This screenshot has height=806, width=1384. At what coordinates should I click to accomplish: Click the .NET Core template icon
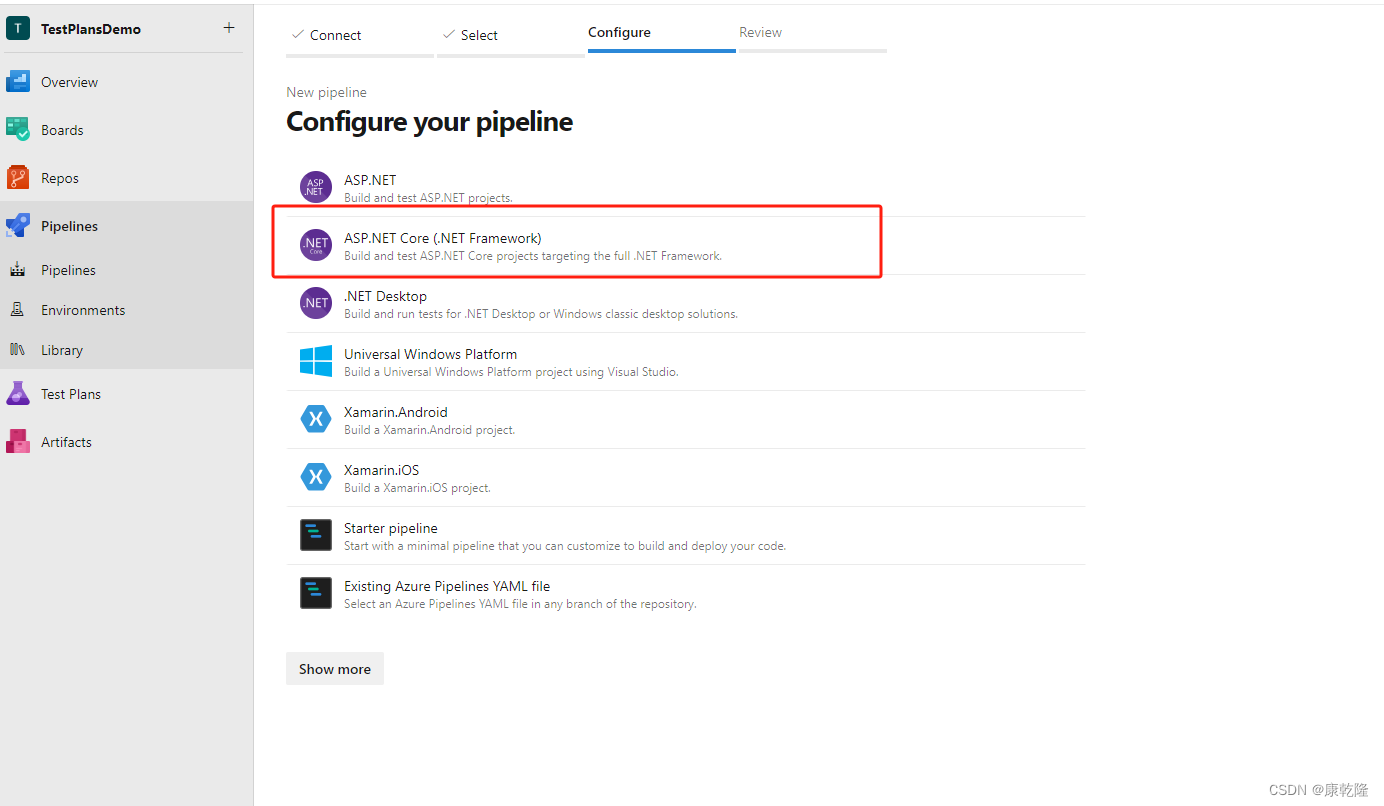tap(316, 246)
